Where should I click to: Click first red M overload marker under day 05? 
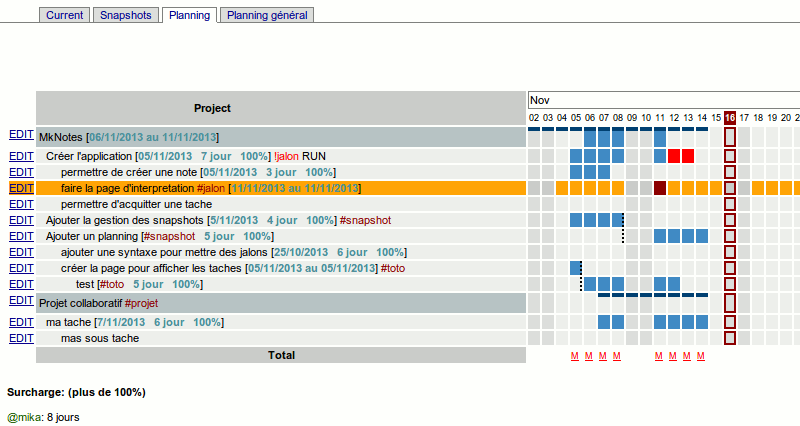pyautogui.click(x=575, y=356)
